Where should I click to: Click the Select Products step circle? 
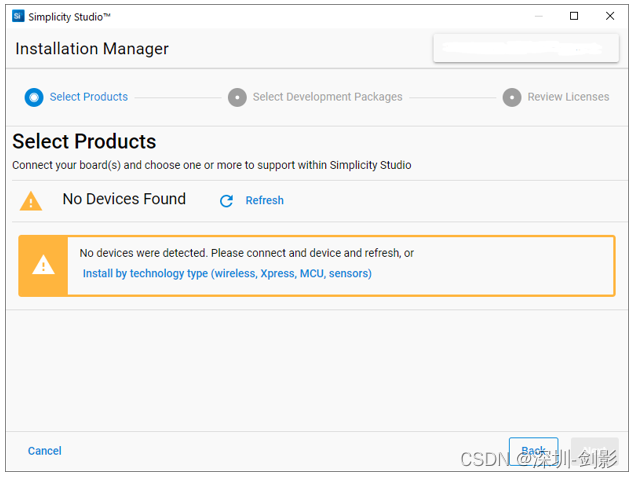[34, 97]
